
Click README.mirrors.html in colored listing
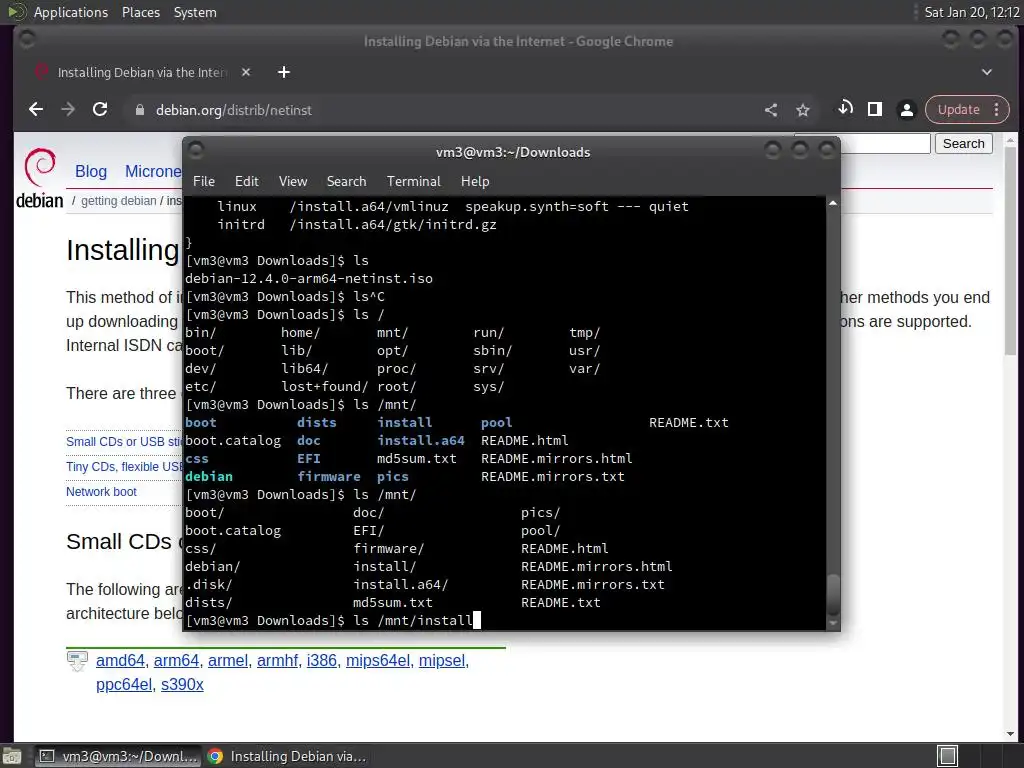click(x=556, y=458)
